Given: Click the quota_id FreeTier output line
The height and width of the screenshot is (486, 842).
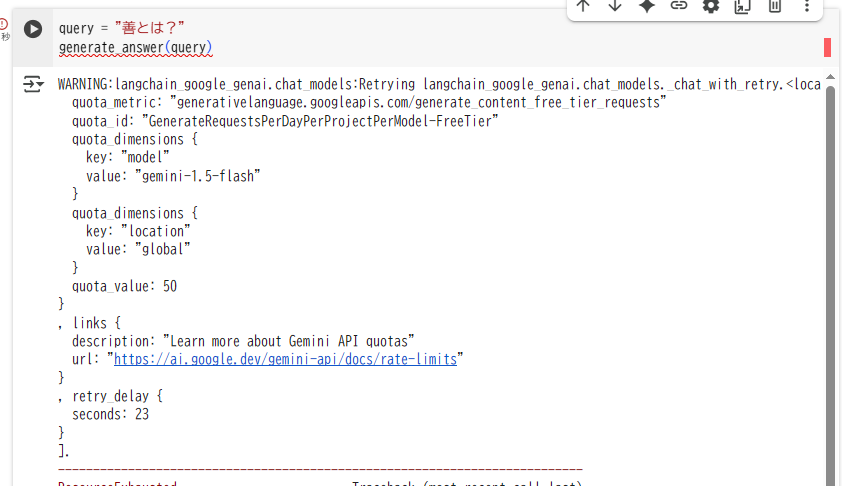Looking at the screenshot, I should [285, 121].
